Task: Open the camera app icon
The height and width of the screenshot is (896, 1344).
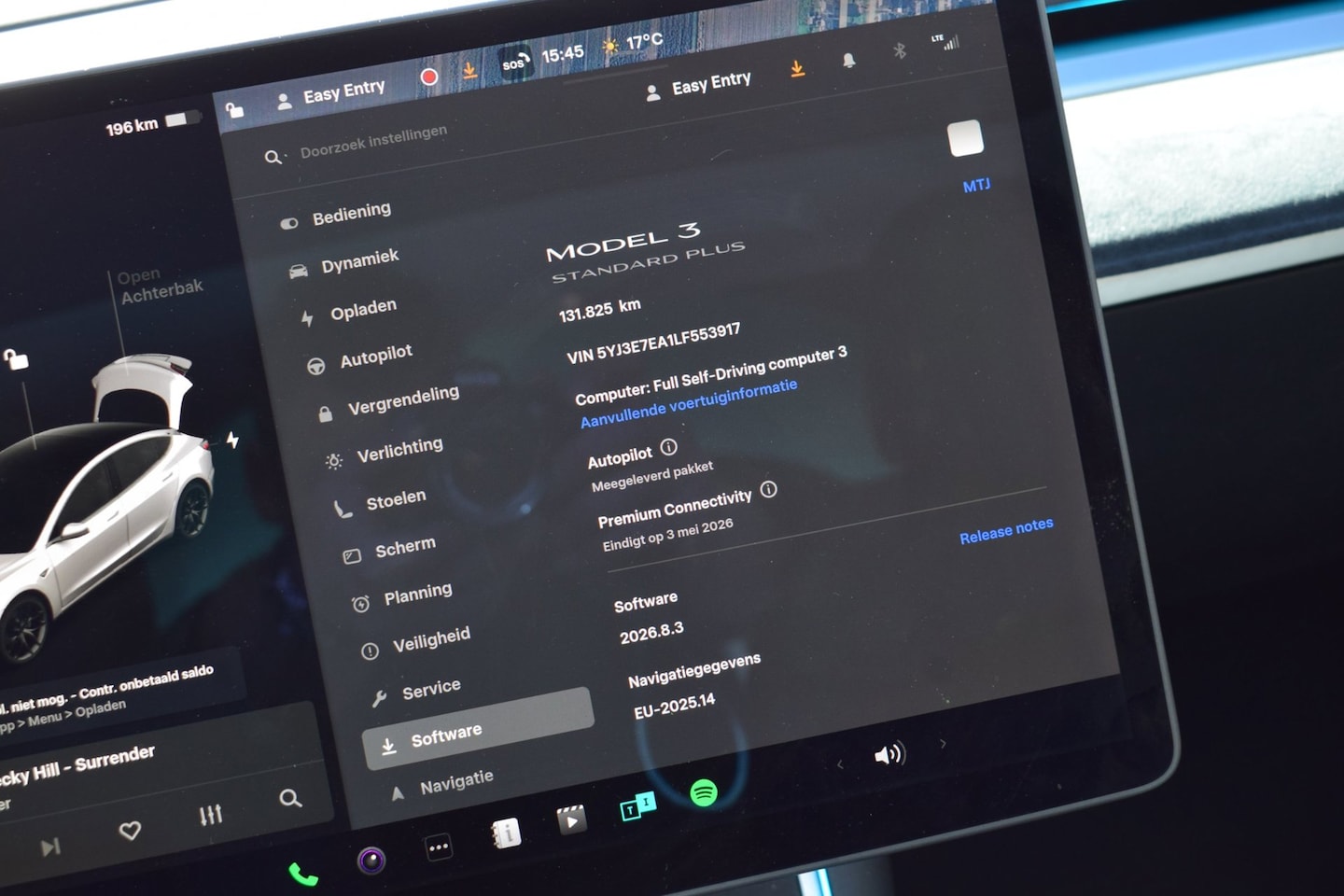Action: click(x=371, y=860)
